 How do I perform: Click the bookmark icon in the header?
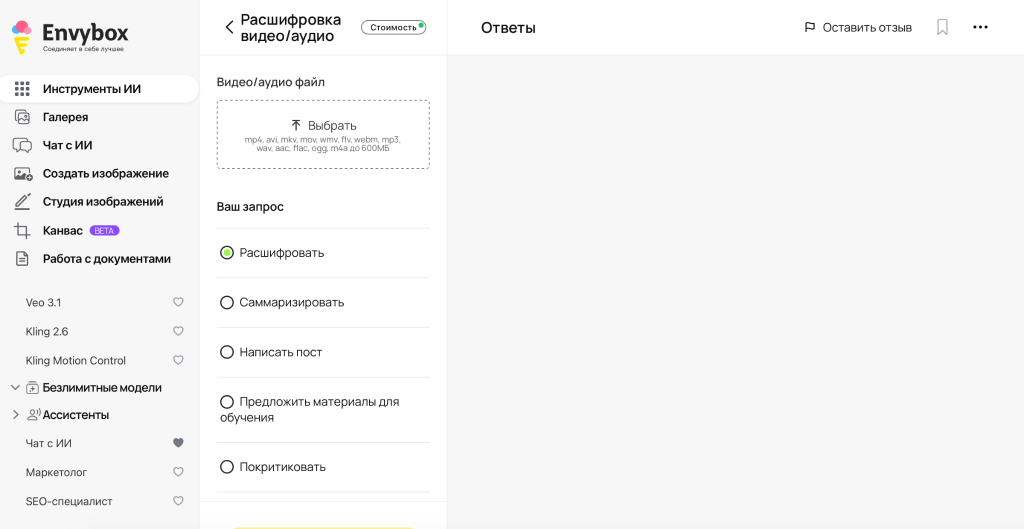coord(942,27)
